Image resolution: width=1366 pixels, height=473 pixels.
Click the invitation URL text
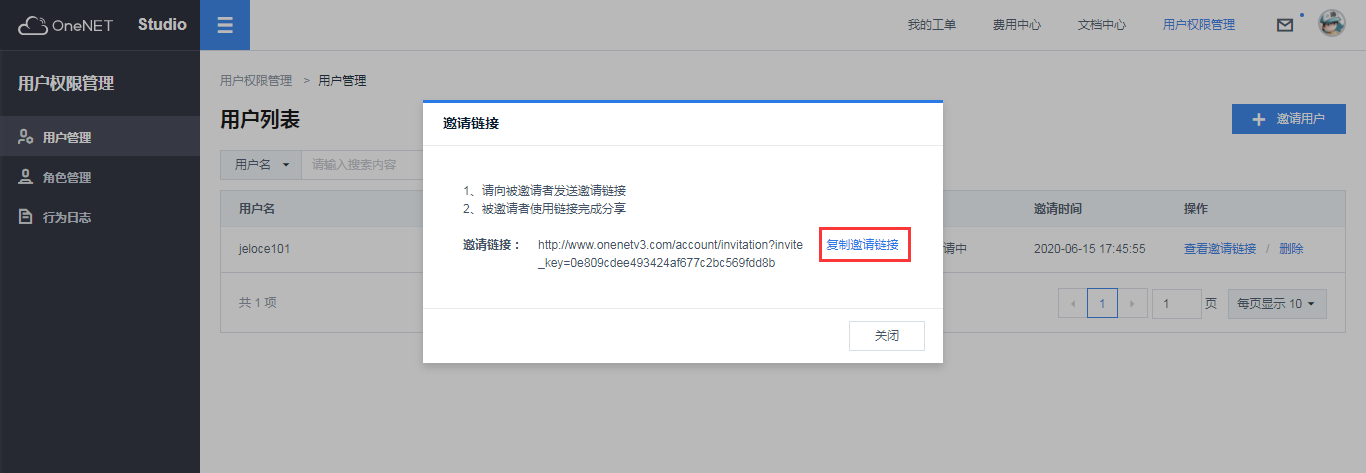[670, 254]
